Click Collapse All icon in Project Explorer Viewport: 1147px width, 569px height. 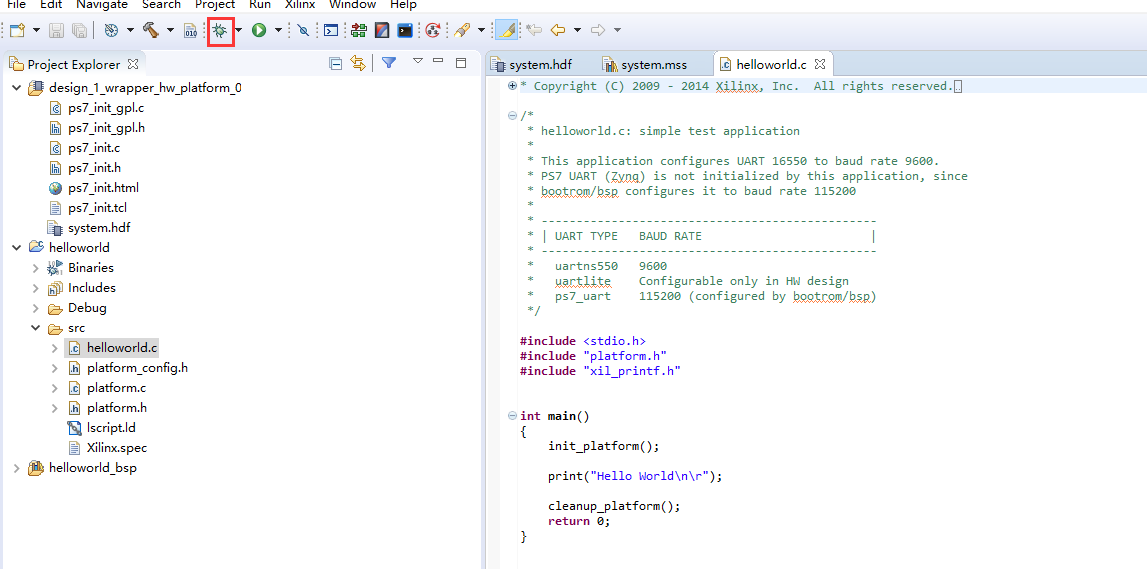336,64
